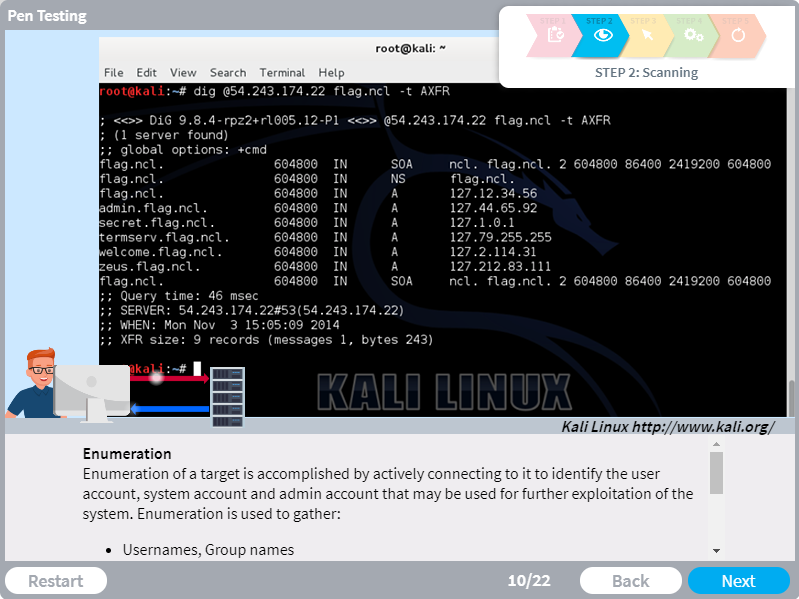799x599 pixels.
Task: Open the Help menu in terminal
Action: tap(331, 73)
